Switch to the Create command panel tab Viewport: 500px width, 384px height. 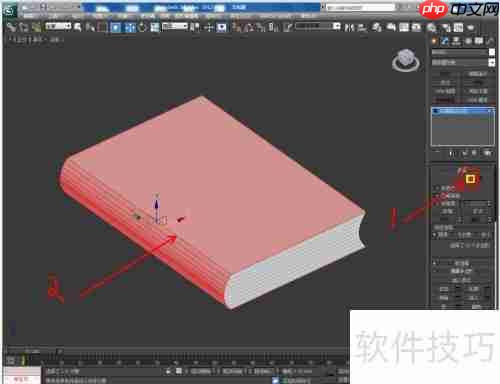pyautogui.click(x=434, y=41)
